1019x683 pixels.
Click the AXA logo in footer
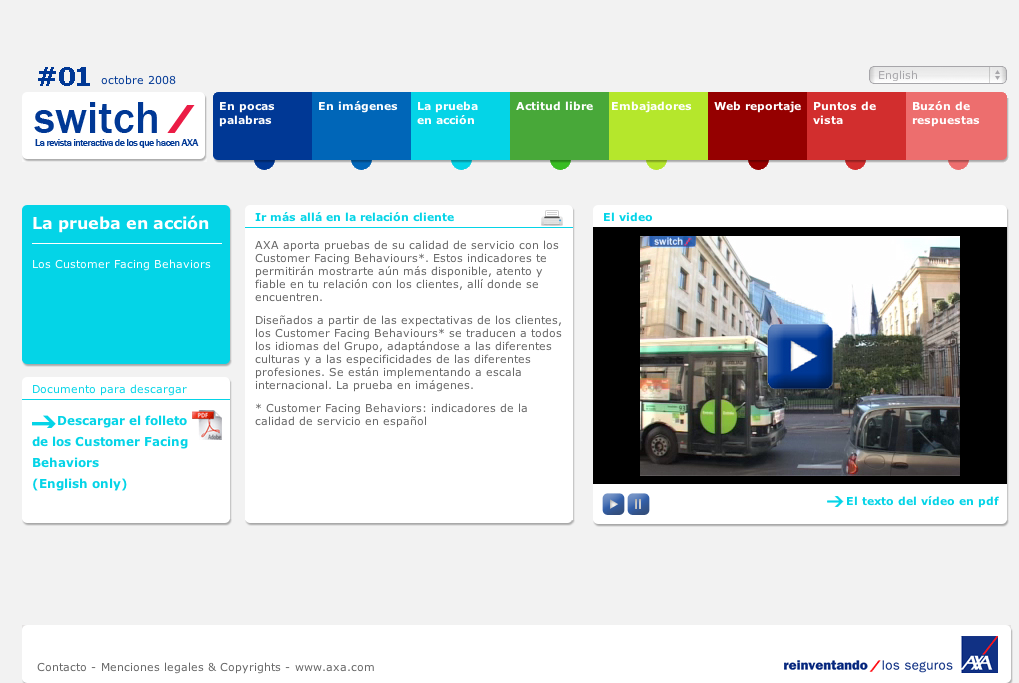pyautogui.click(x=979, y=654)
